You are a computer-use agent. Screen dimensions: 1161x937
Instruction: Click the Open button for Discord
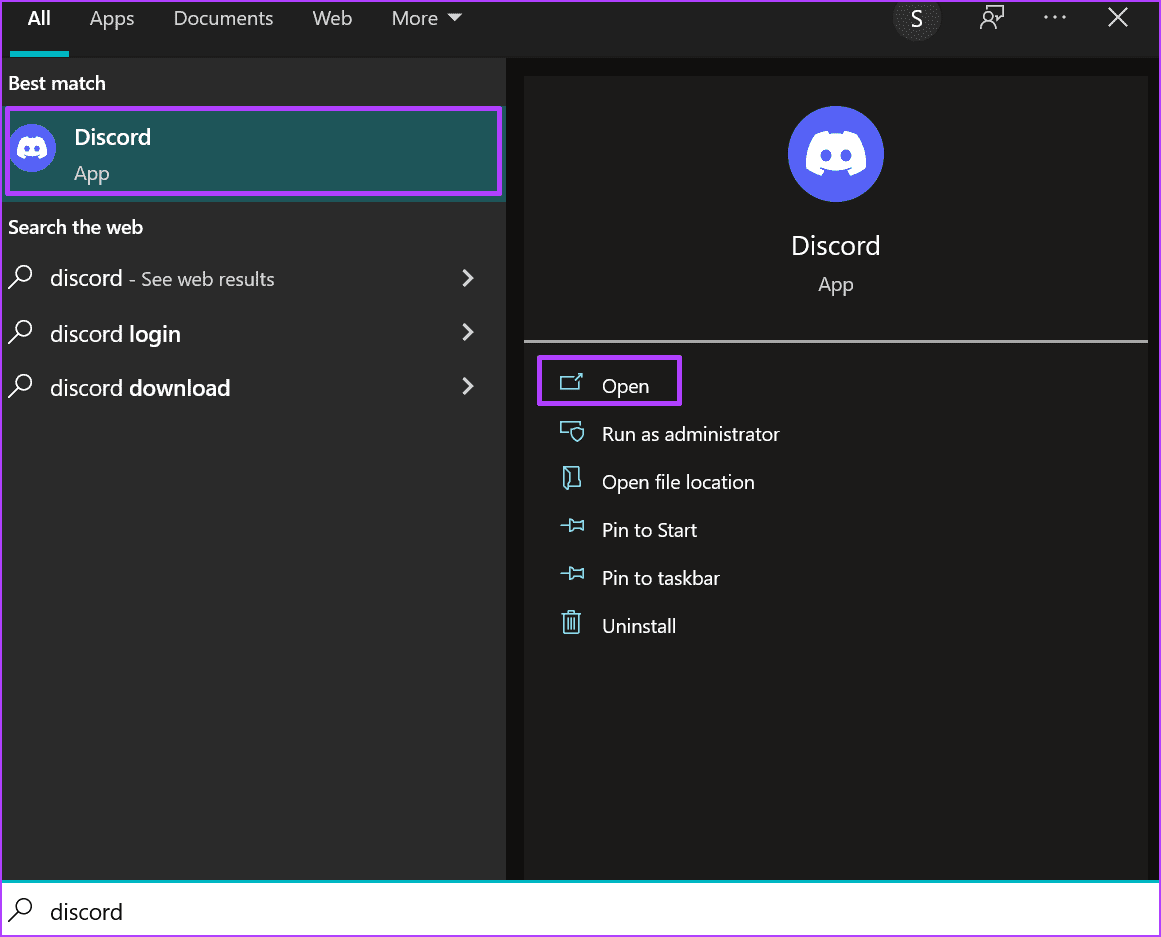point(627,381)
